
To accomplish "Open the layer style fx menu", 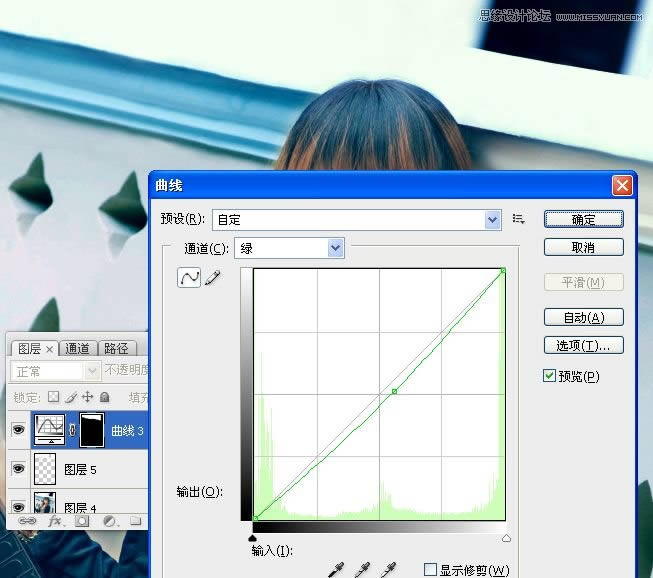I will [55, 521].
